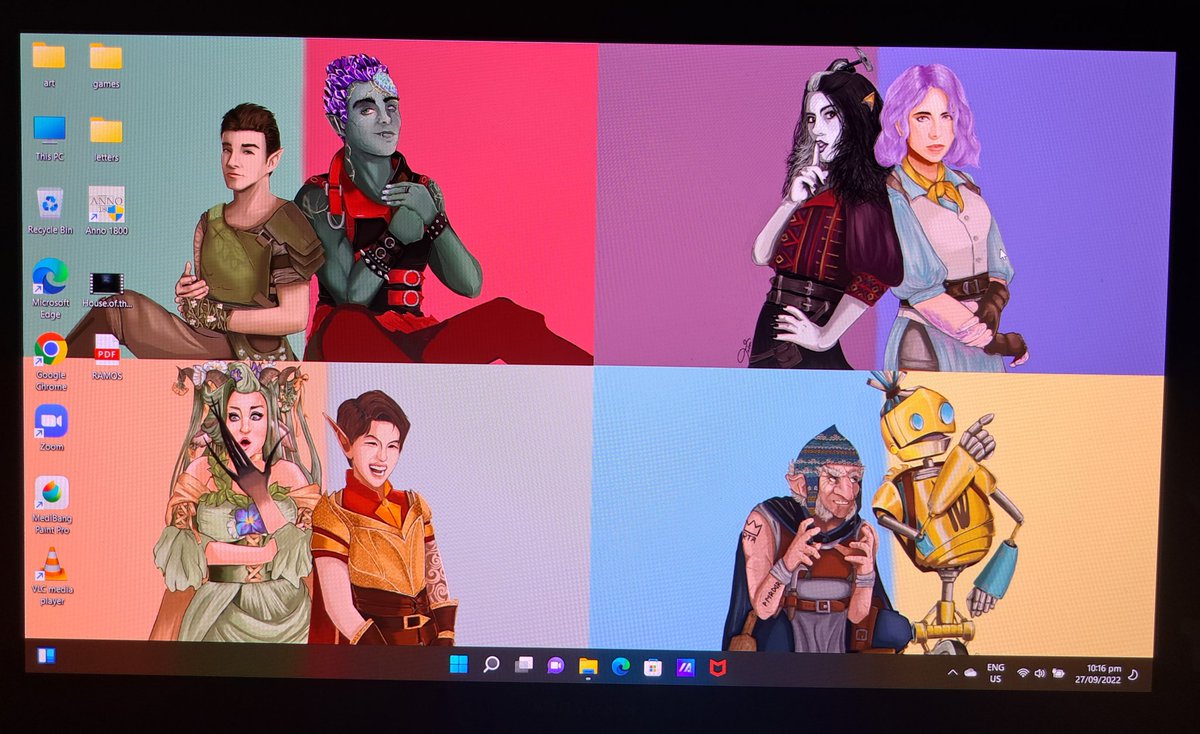Viewport: 1200px width, 734px height.
Task: Open the art folder on desktop
Action: tap(48, 63)
